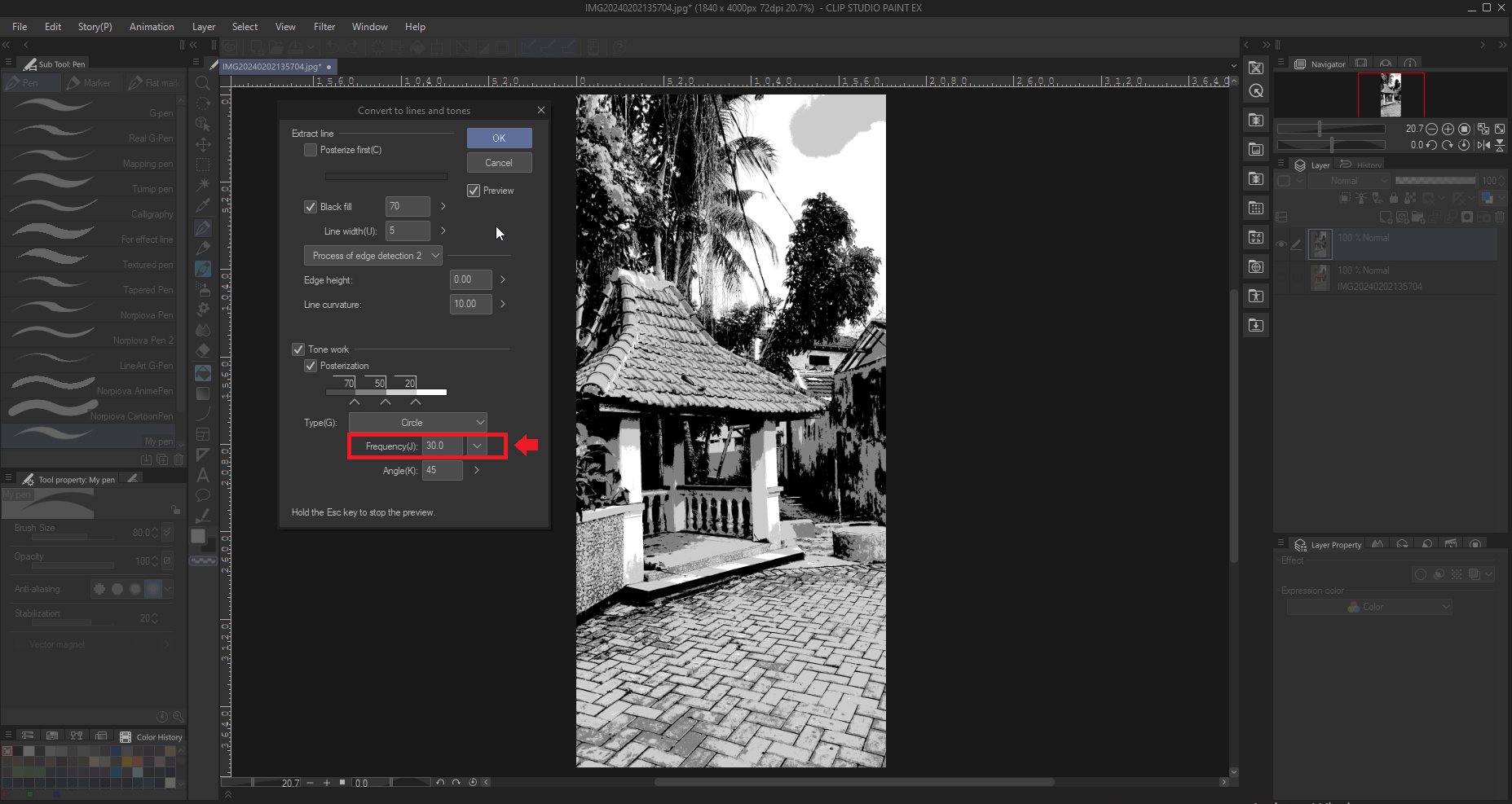
Task: Uncheck the Preview checkbox
Action: pyautogui.click(x=474, y=191)
